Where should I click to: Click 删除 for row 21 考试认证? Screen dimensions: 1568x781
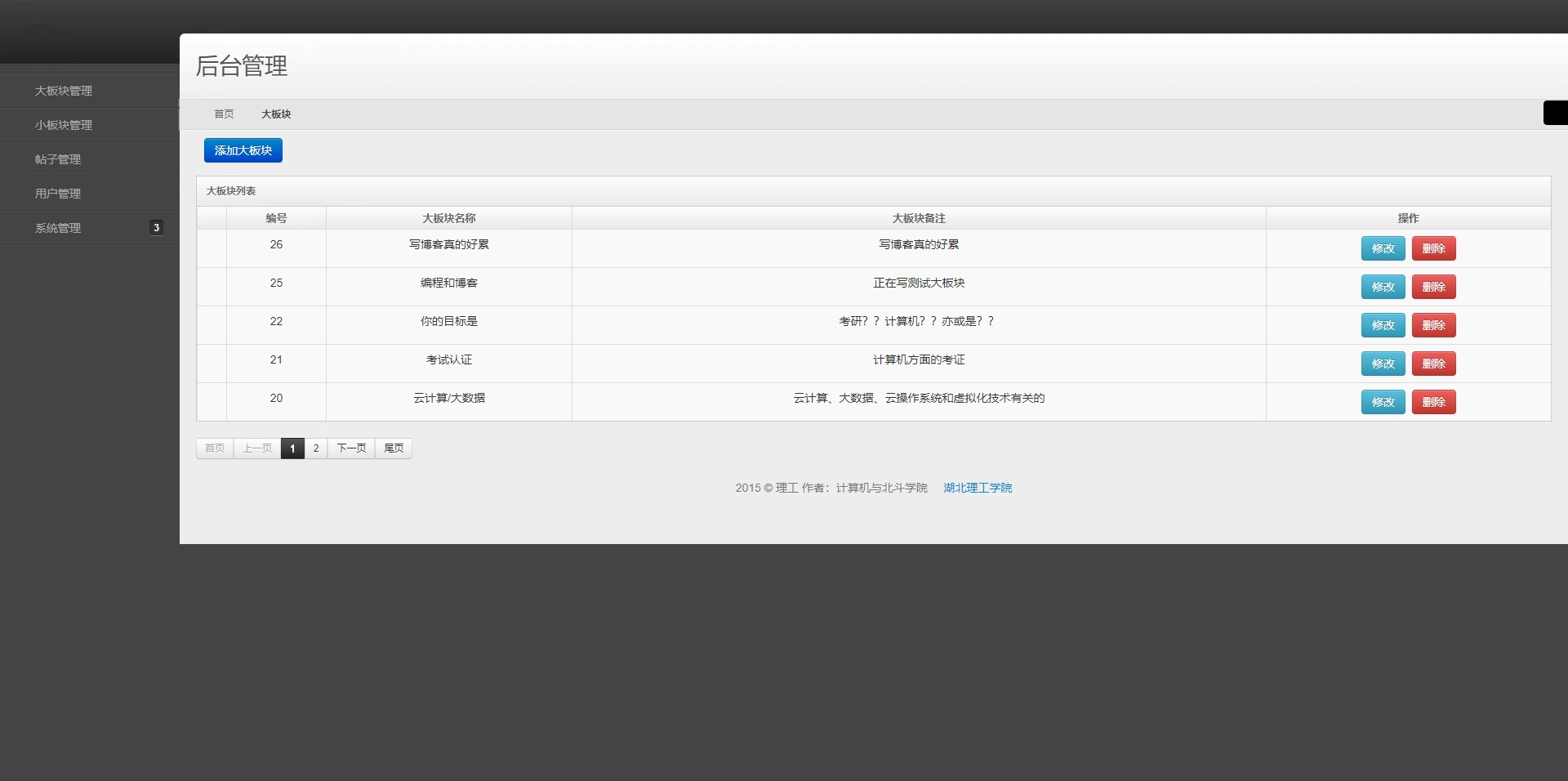click(x=1433, y=364)
